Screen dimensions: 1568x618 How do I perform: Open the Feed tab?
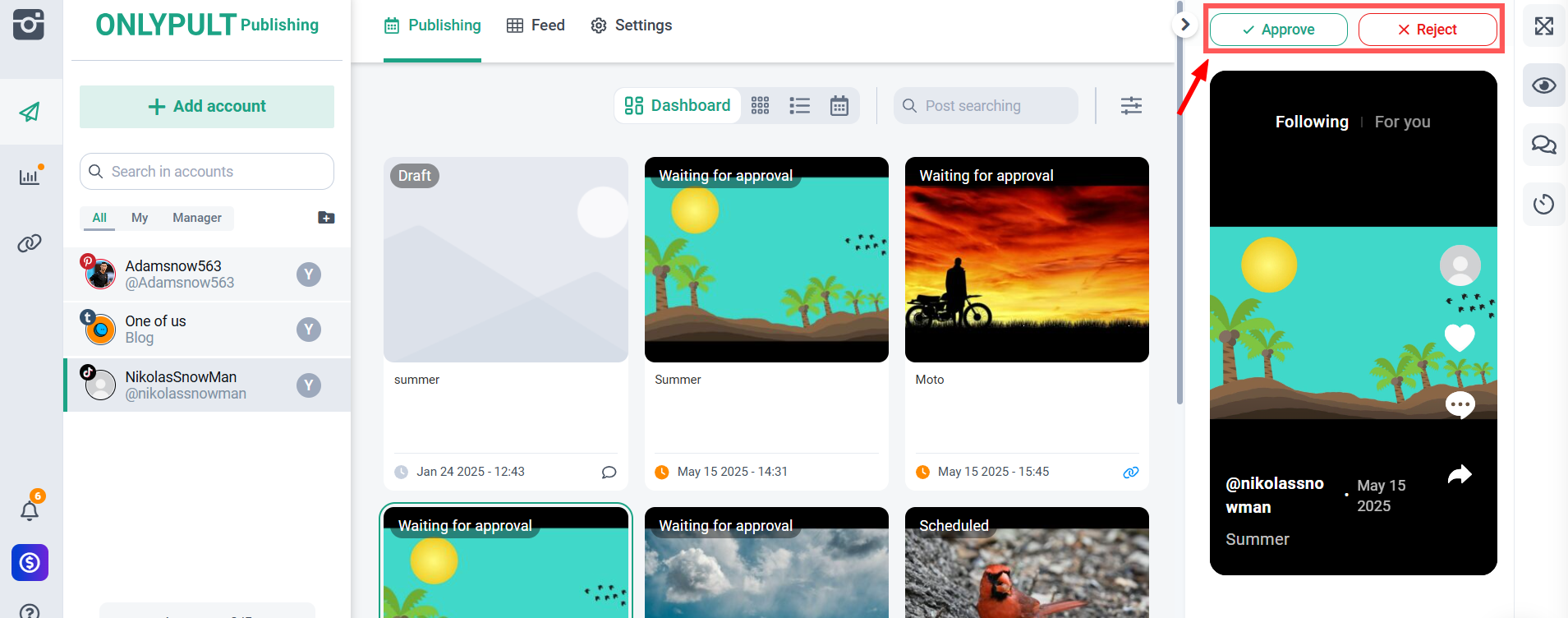536,25
